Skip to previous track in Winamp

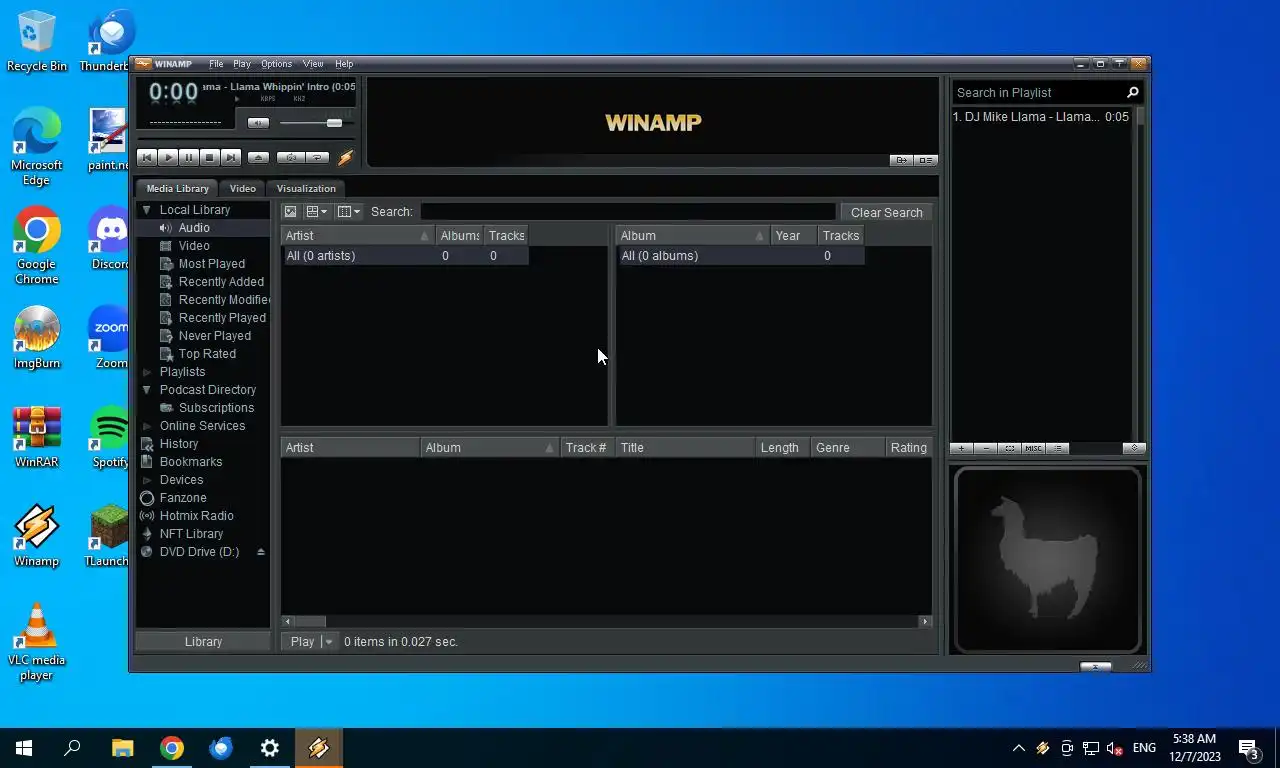(x=147, y=157)
